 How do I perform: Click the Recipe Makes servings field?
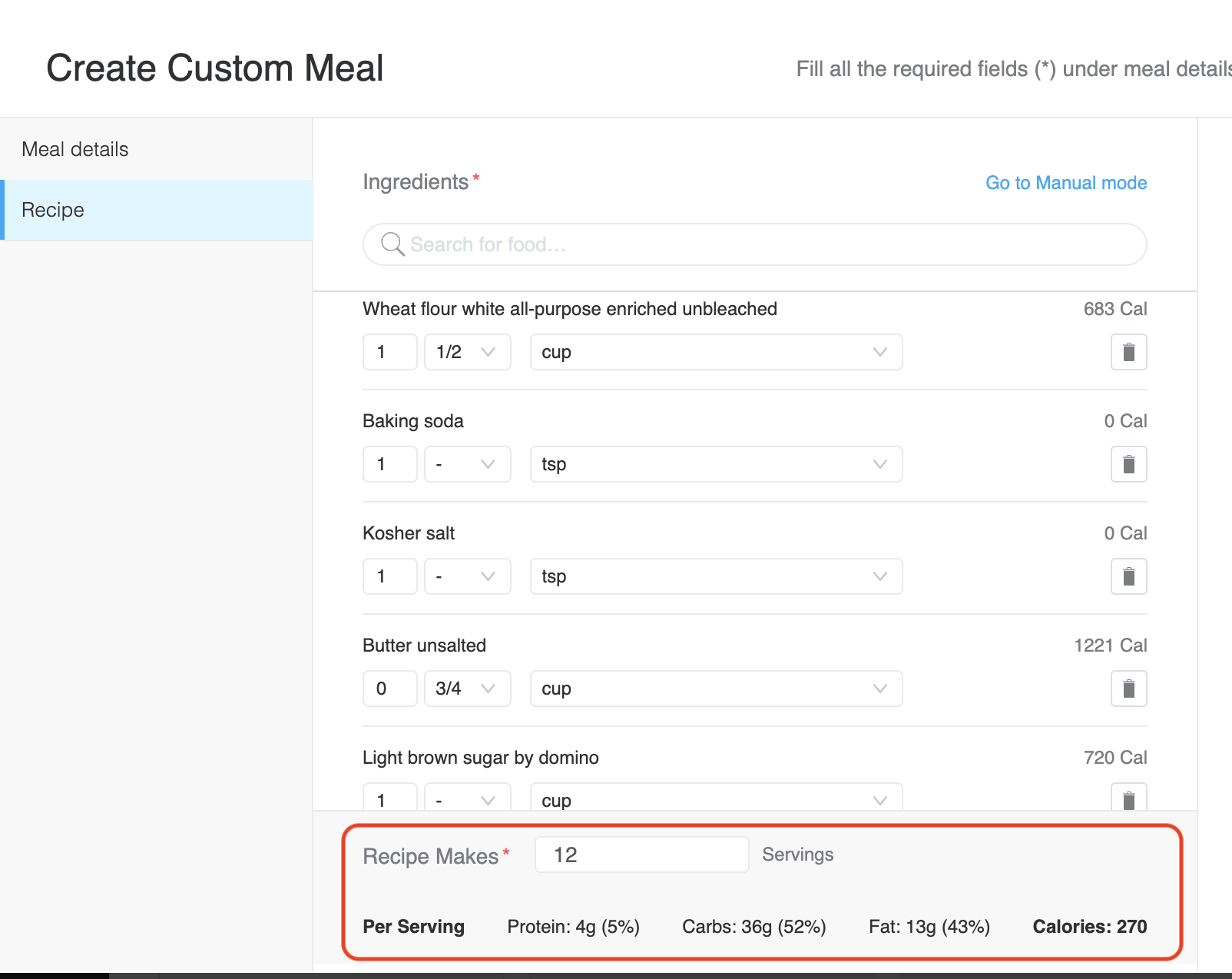641,855
